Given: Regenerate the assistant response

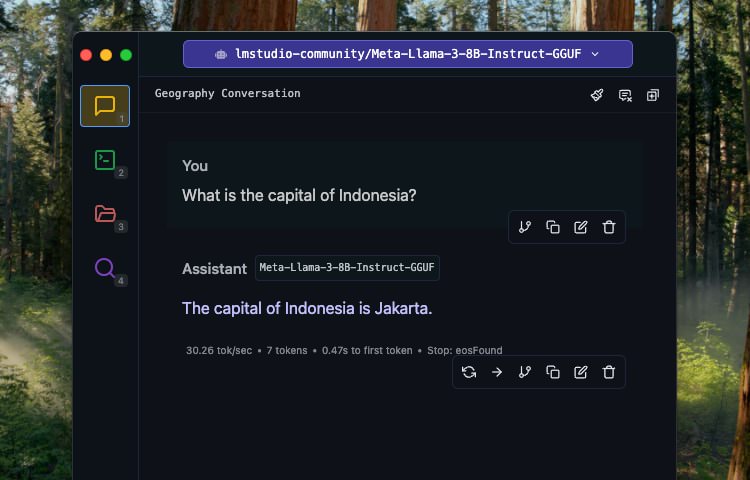Looking at the screenshot, I should (x=469, y=372).
